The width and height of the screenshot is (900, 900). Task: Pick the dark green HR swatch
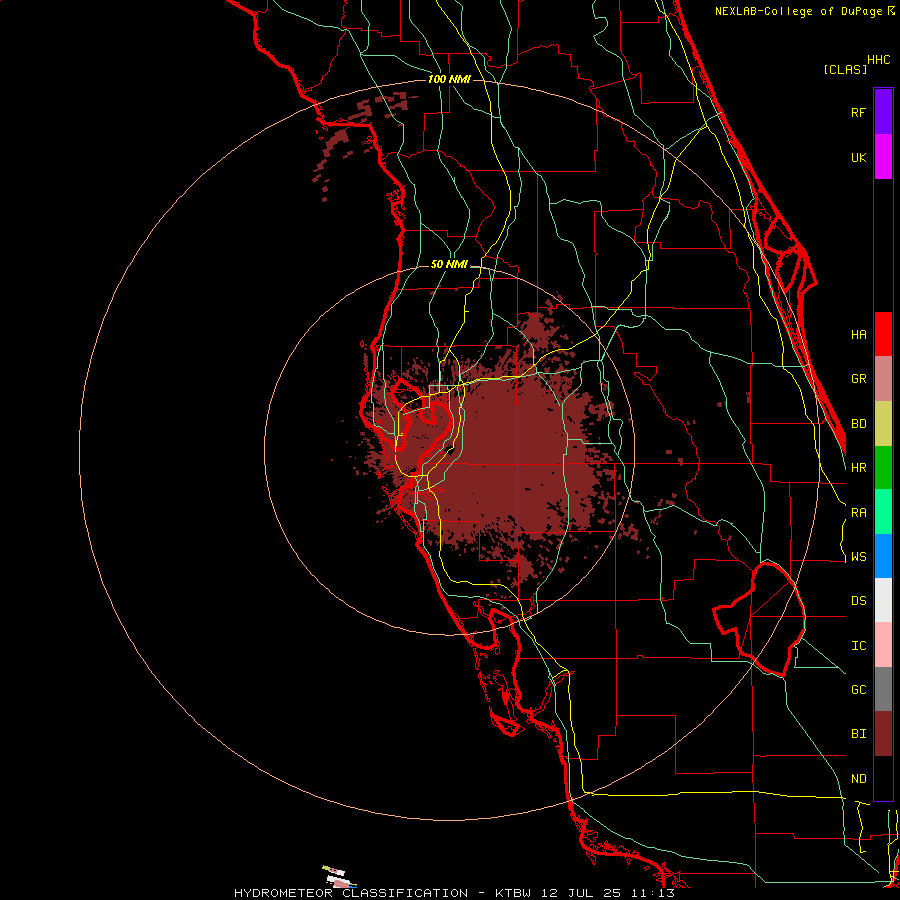pyautogui.click(x=883, y=468)
